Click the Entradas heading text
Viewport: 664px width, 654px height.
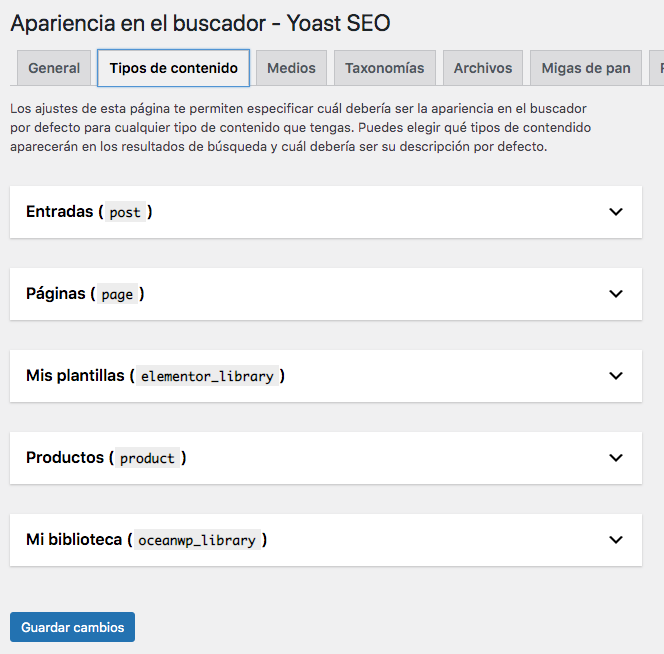point(59,211)
